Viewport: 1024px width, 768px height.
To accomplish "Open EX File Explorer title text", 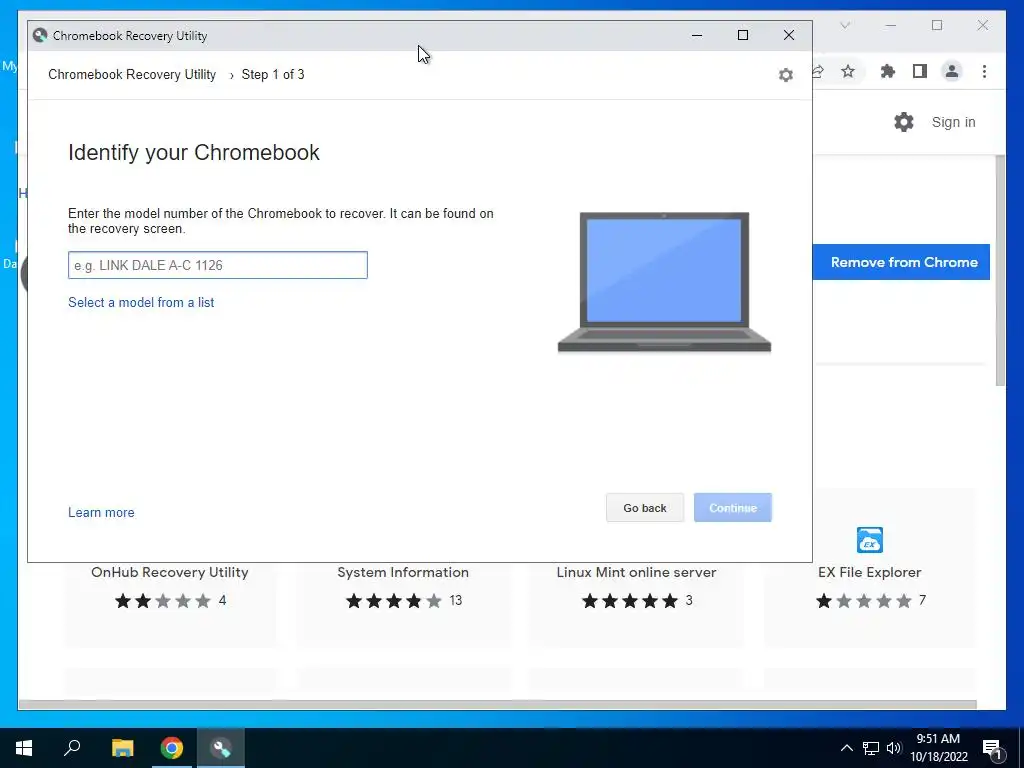I will pos(869,572).
